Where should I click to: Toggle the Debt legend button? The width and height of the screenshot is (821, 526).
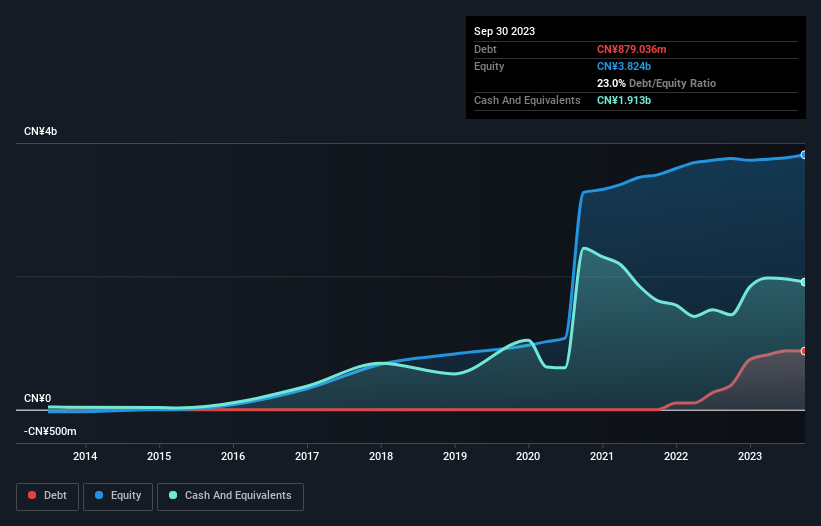click(x=47, y=496)
